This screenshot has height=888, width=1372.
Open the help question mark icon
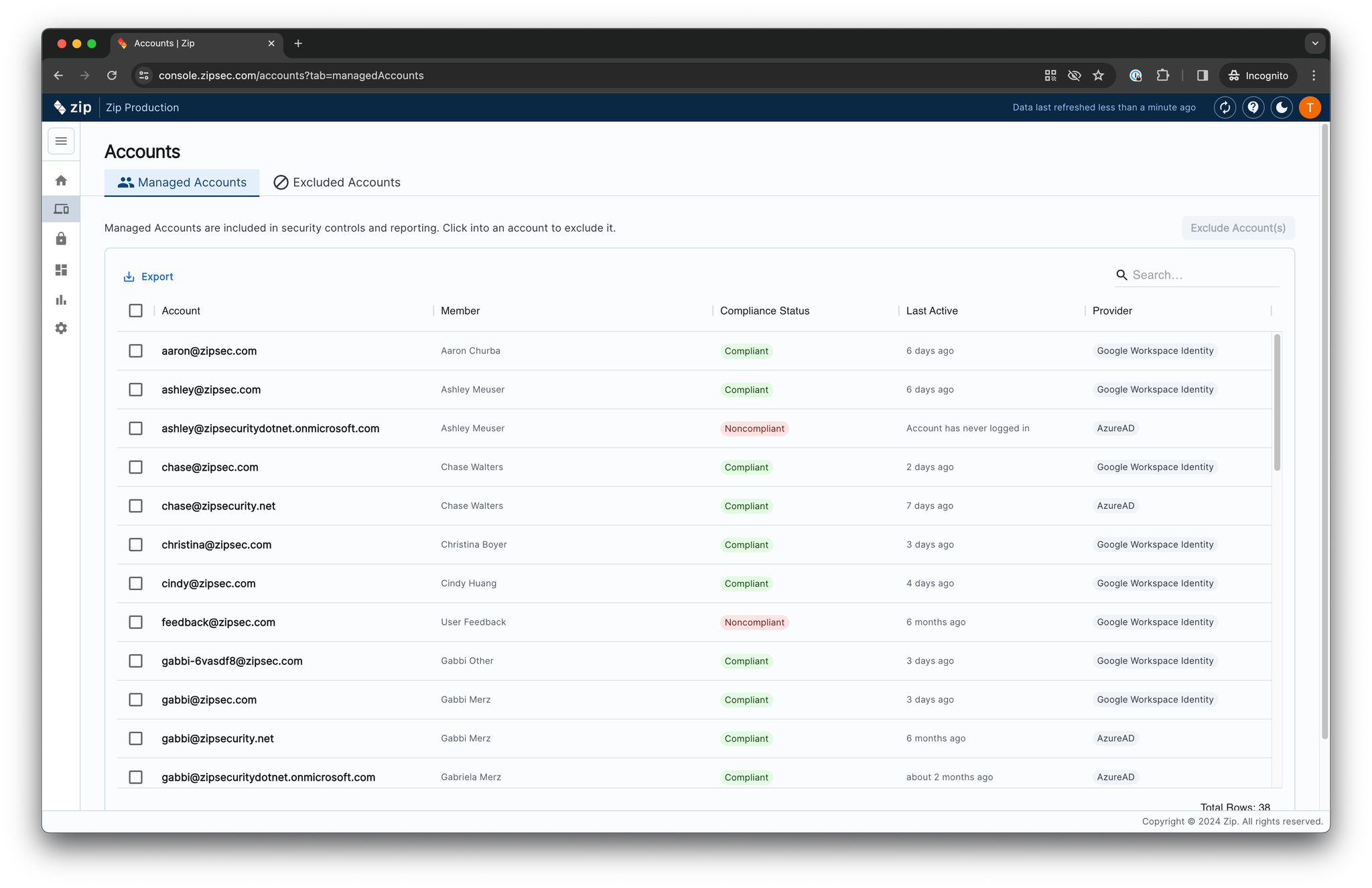(1253, 107)
